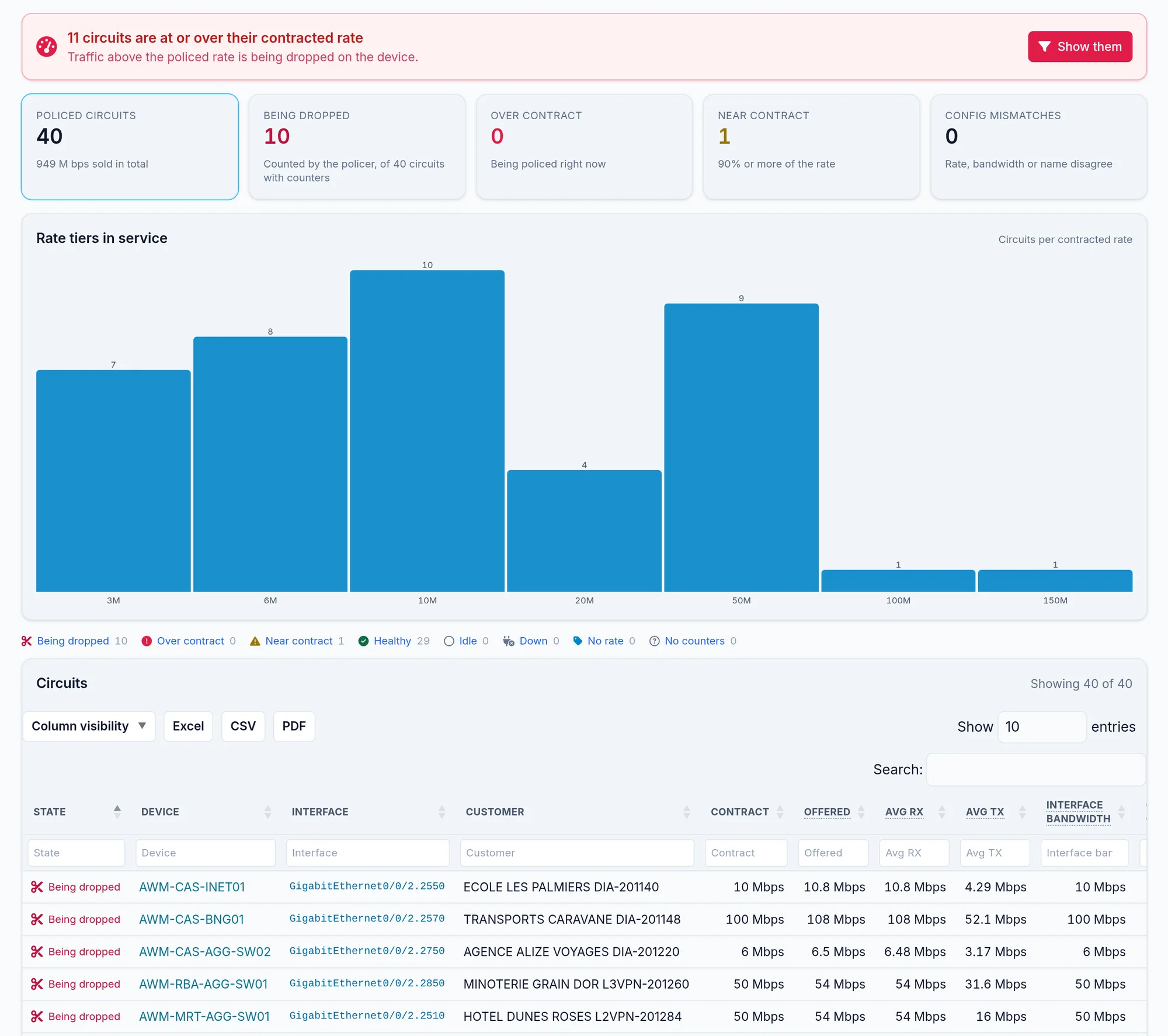The width and height of the screenshot is (1168, 1036).
Task: Focus the Device column filter field
Action: 205,853
